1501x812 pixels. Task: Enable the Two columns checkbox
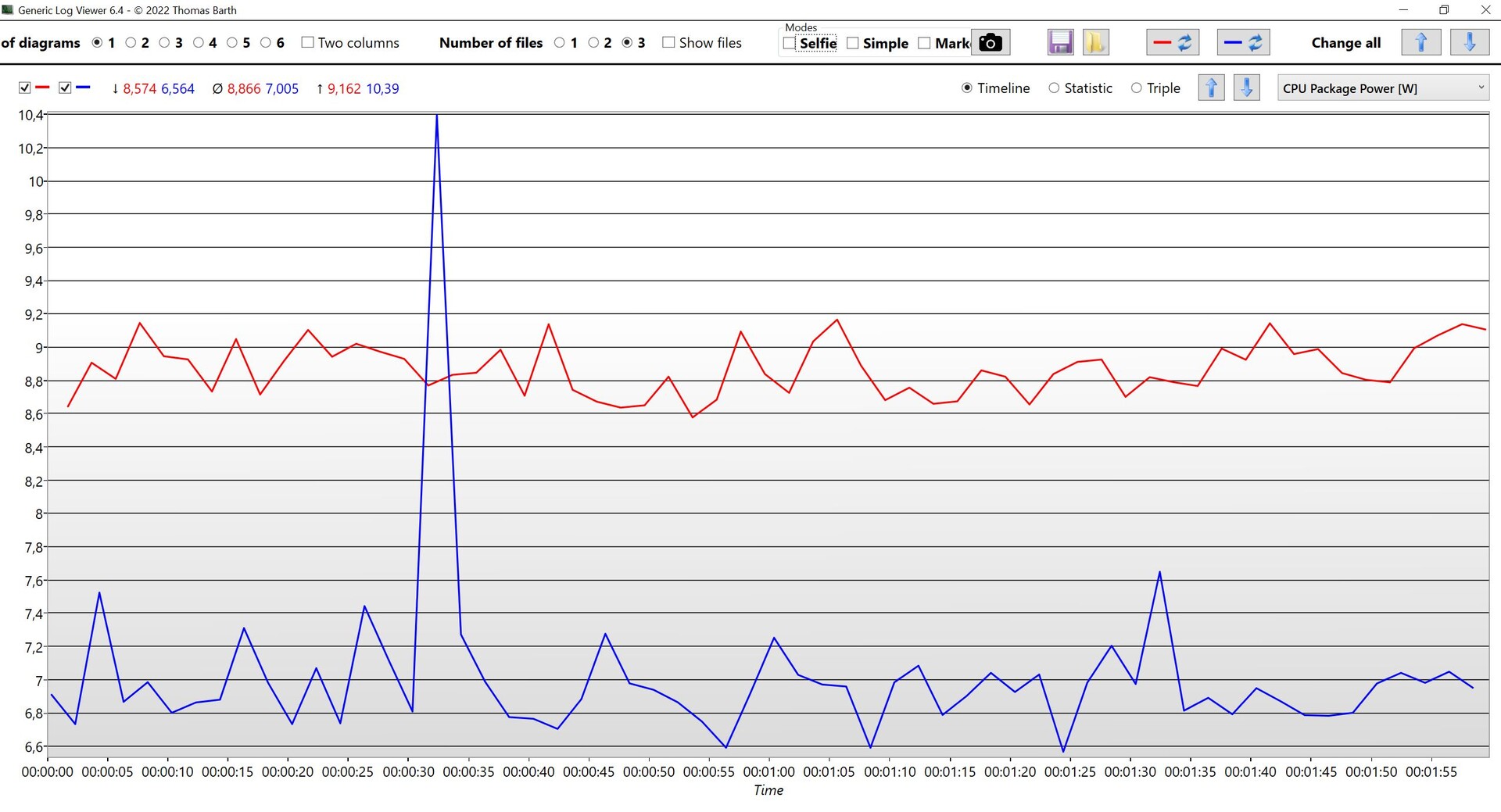pos(307,43)
